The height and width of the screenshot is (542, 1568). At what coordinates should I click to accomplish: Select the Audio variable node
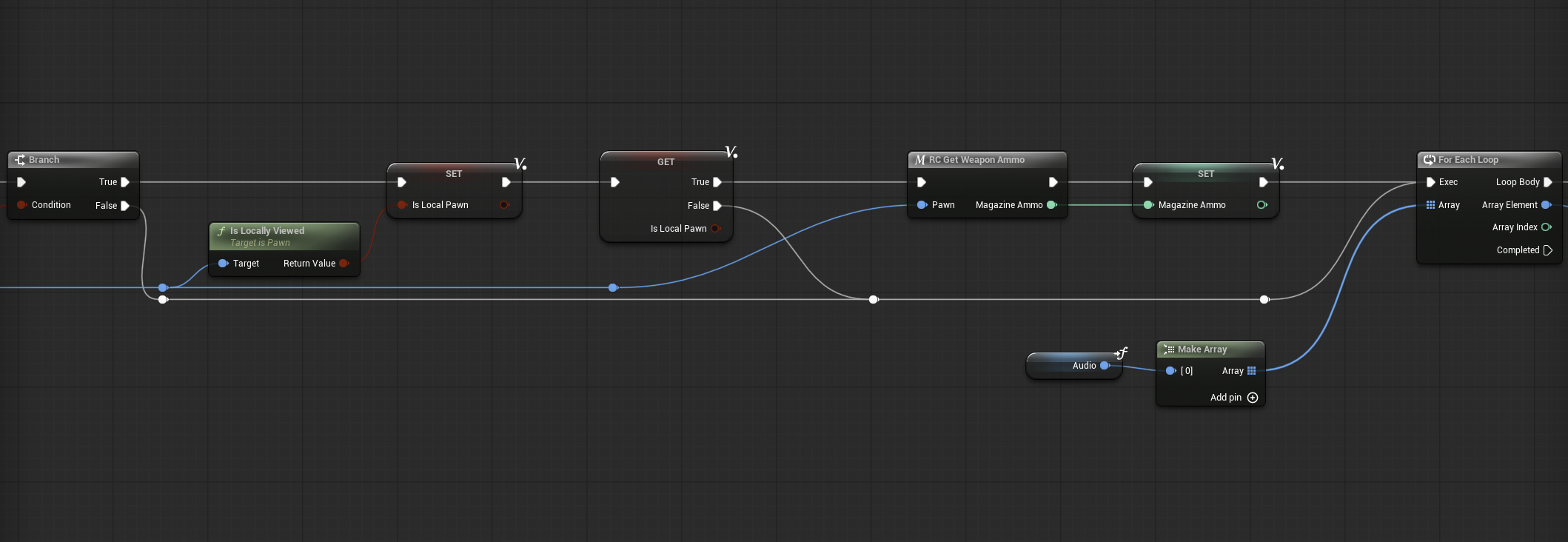click(1074, 366)
